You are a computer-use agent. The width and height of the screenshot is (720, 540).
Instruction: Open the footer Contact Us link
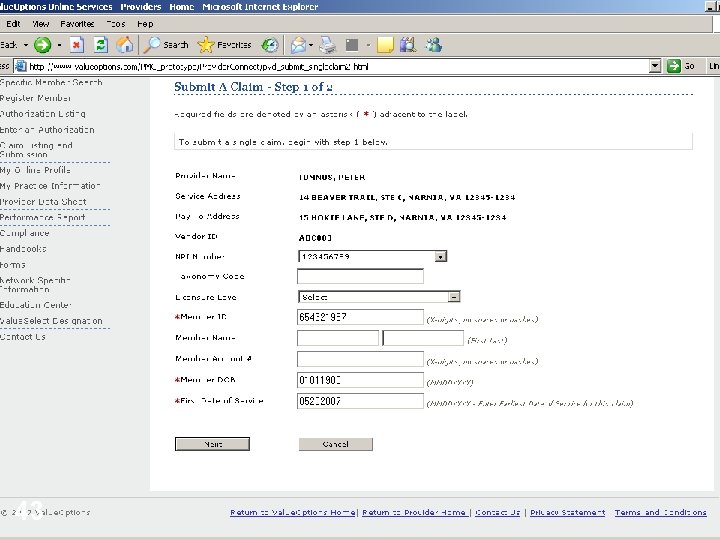tap(497, 512)
